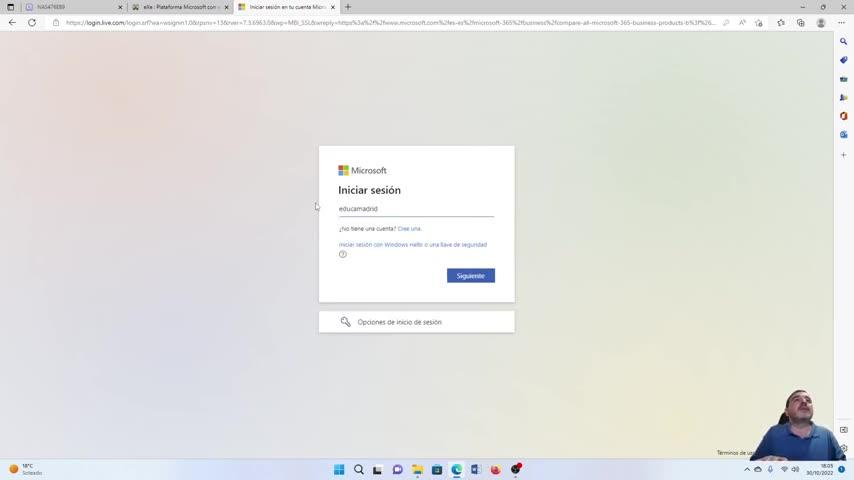Show hidden system tray icons
The height and width of the screenshot is (480, 854).
(x=747, y=470)
